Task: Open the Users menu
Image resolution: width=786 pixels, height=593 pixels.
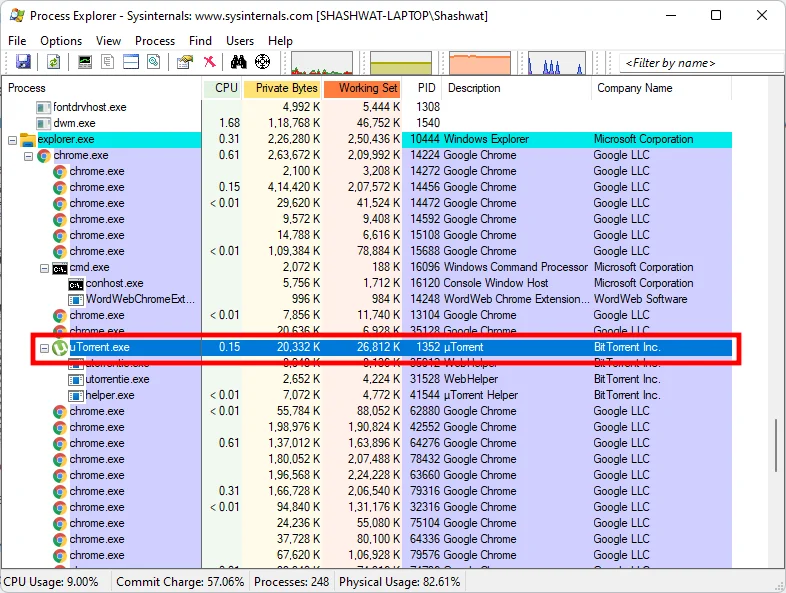Action: (x=240, y=40)
